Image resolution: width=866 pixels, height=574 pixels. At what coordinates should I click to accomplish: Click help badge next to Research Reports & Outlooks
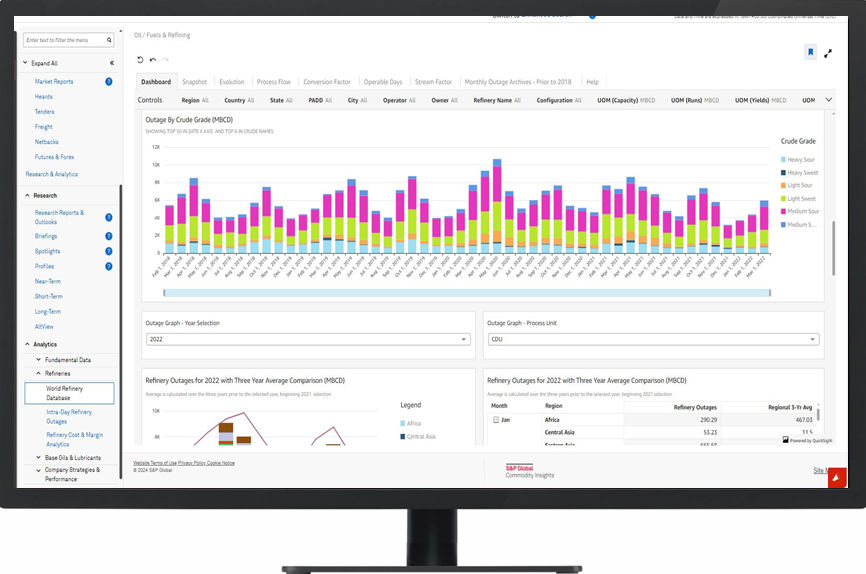(109, 217)
